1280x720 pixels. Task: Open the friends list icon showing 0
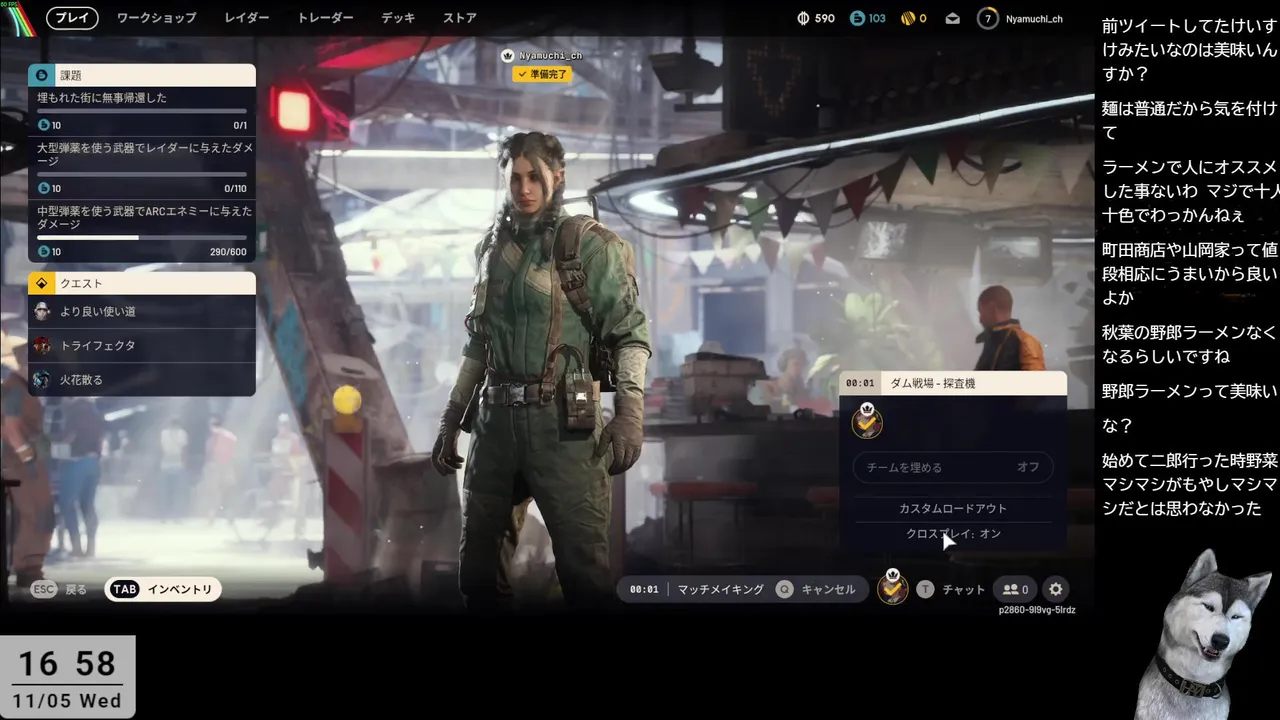1016,589
